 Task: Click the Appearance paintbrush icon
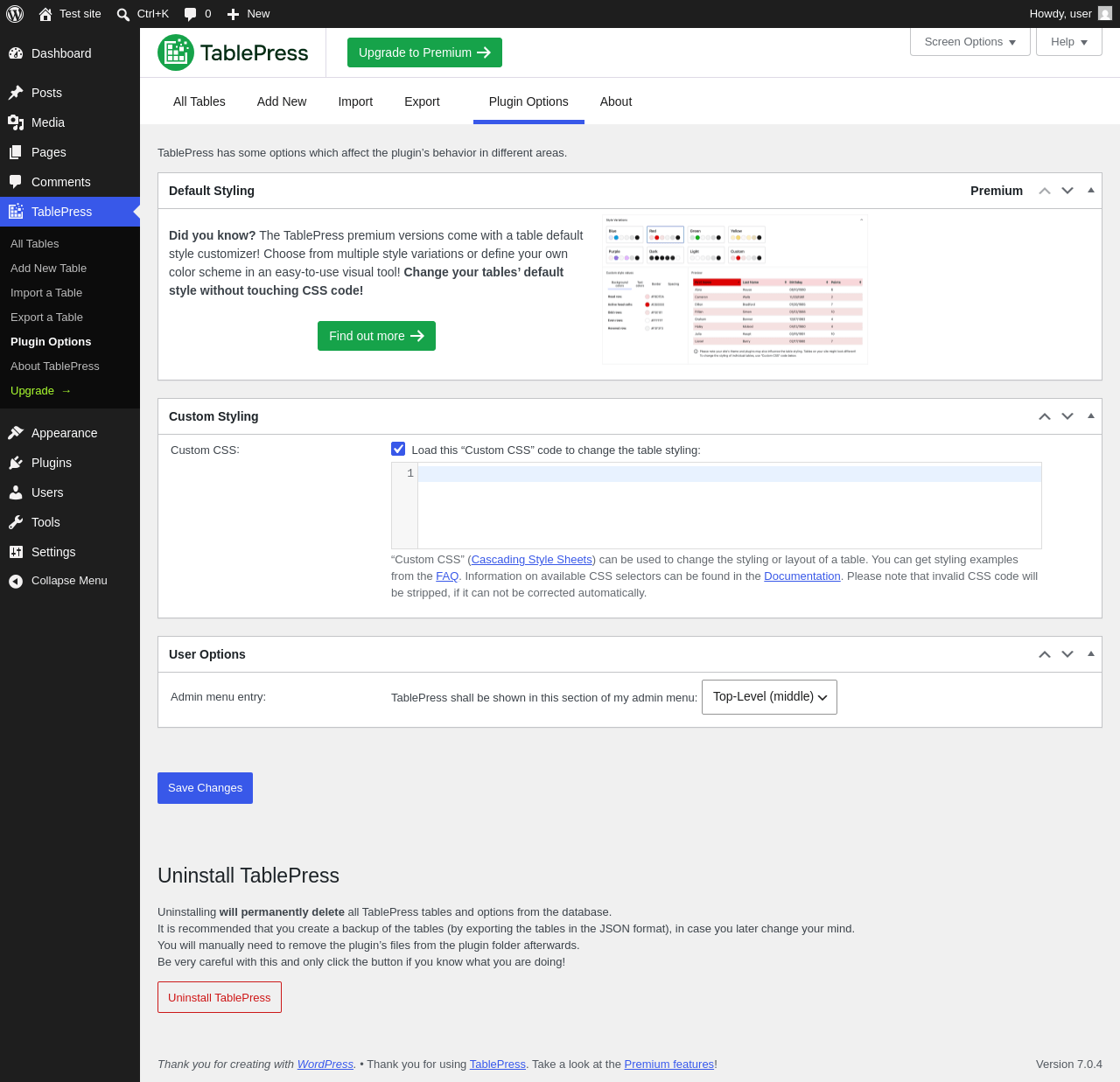click(16, 433)
